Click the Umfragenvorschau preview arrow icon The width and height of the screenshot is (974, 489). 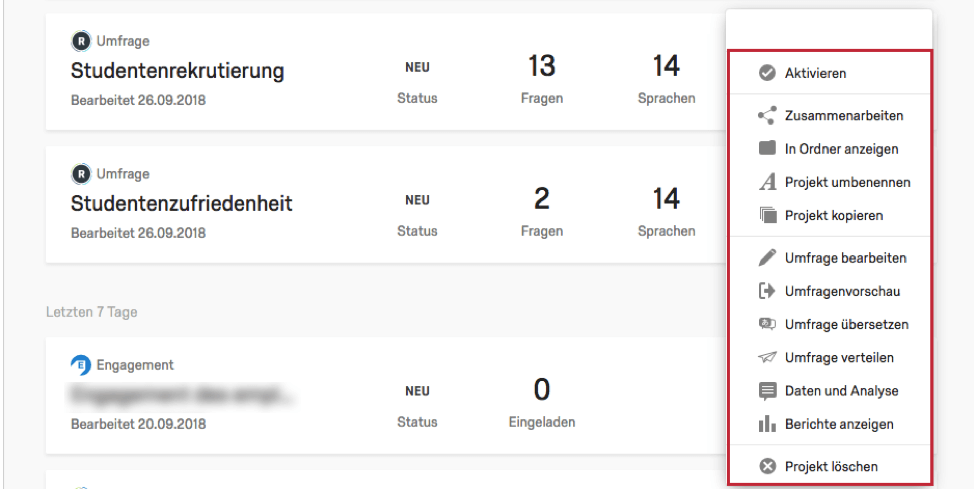click(768, 291)
